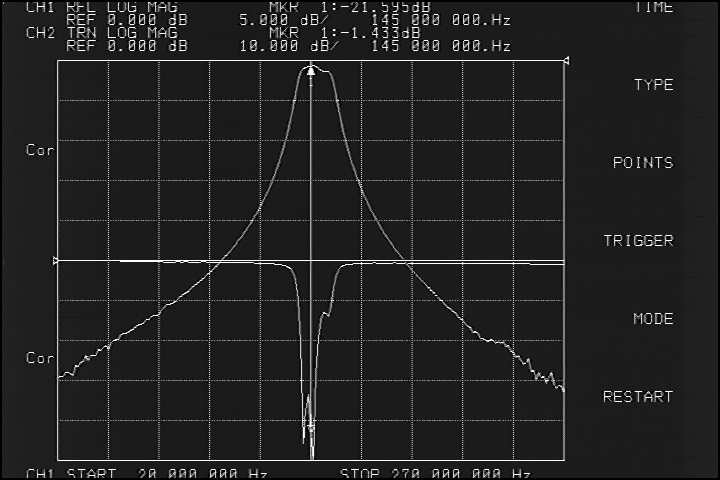Viewport: 720px width, 480px height.
Task: Click the lower Cor correction indicator
Action: [39, 357]
